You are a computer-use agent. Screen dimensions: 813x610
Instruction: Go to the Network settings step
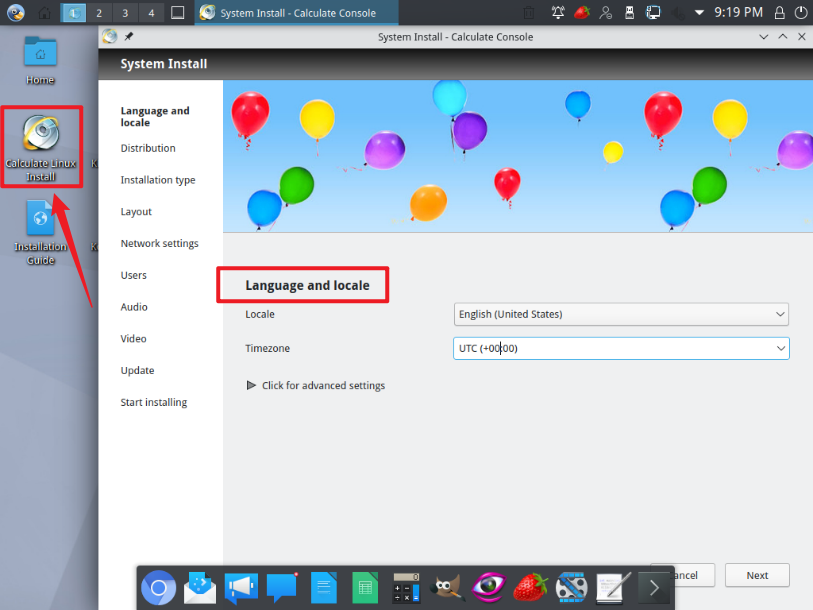click(159, 243)
